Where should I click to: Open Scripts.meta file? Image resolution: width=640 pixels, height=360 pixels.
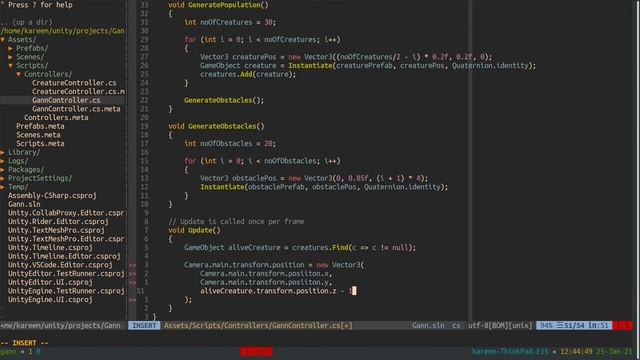coord(40,143)
